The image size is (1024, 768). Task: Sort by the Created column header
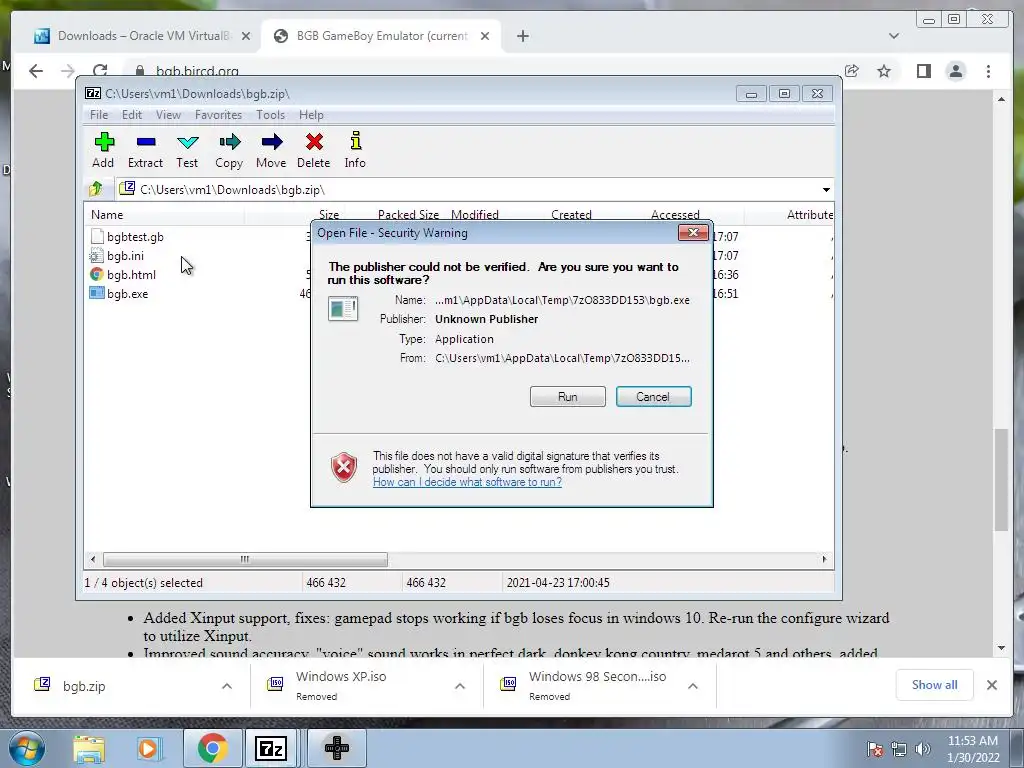point(571,215)
